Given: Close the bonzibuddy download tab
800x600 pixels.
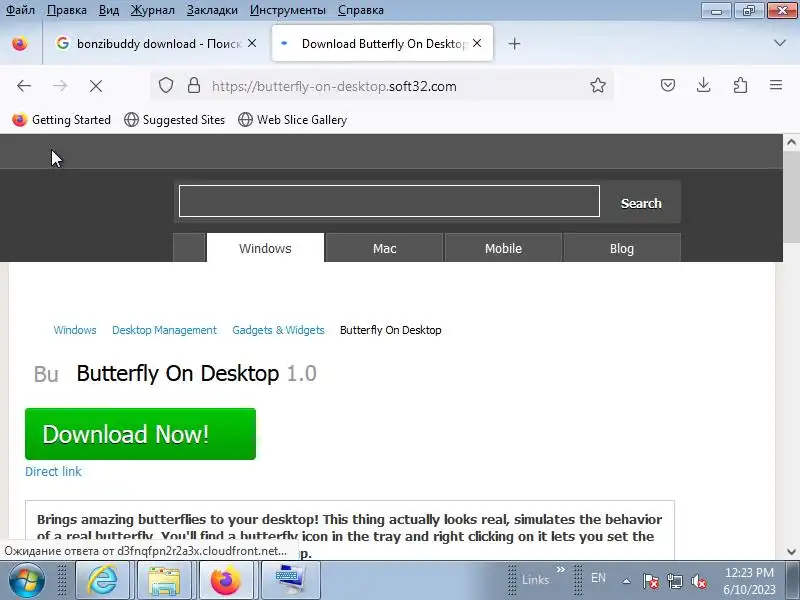Looking at the screenshot, I should tap(252, 43).
